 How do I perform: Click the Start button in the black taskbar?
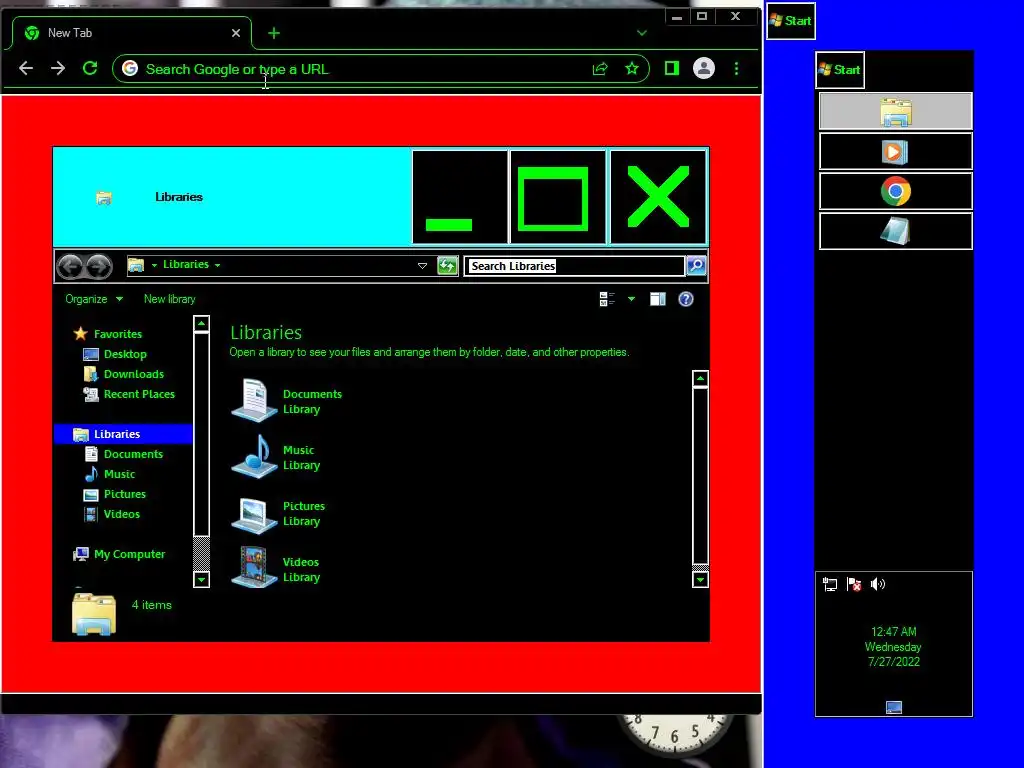pyautogui.click(x=840, y=70)
